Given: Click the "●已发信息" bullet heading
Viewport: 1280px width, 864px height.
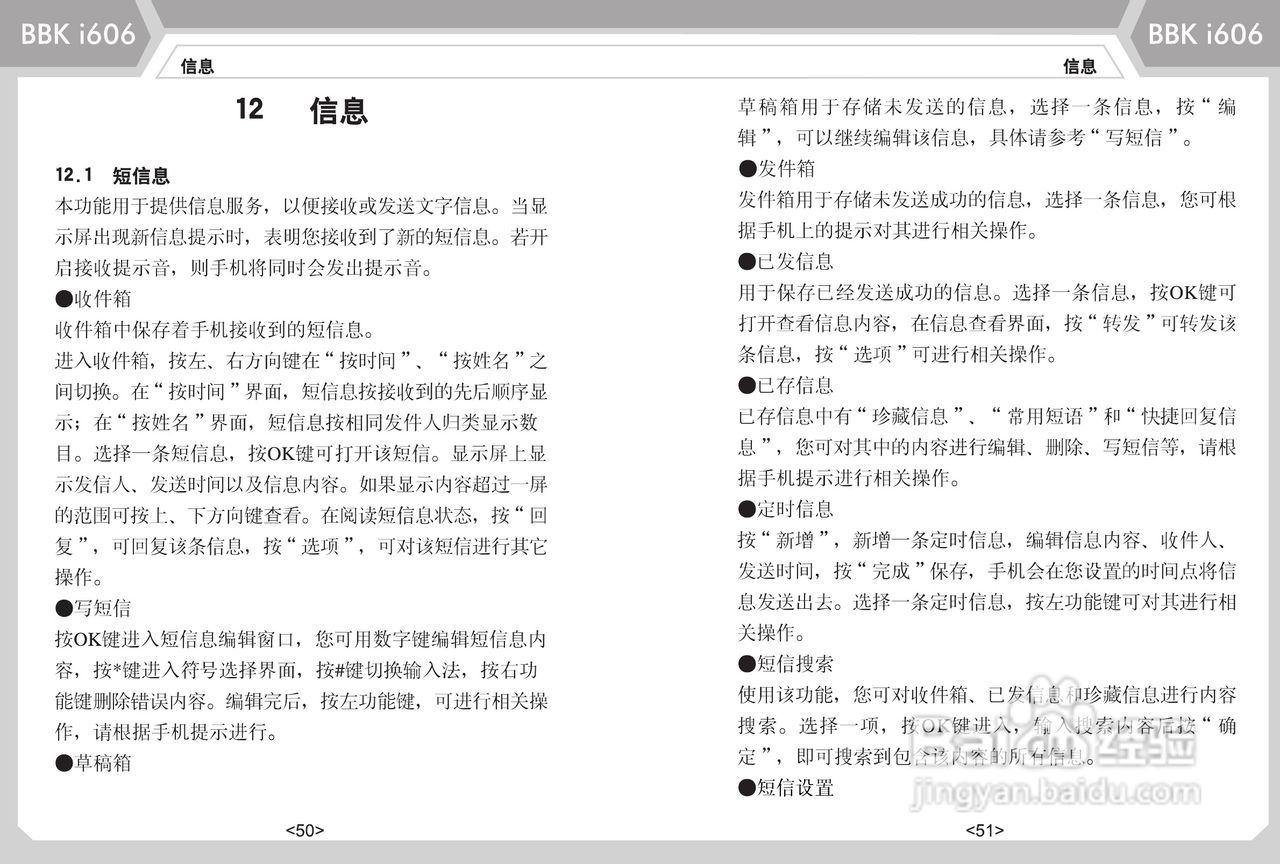Looking at the screenshot, I should [786, 261].
